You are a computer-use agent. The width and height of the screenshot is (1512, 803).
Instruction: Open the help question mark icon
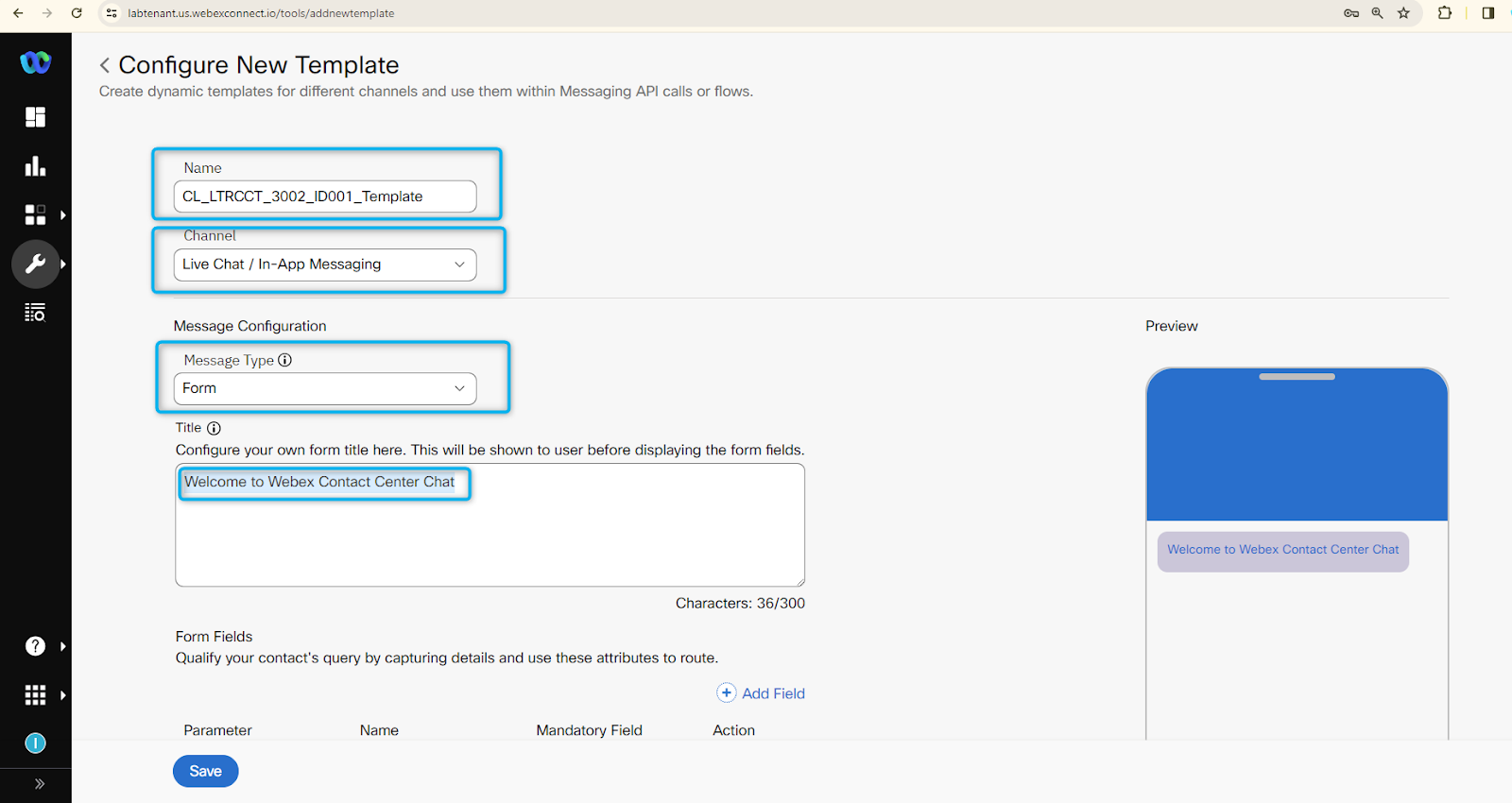click(x=35, y=646)
